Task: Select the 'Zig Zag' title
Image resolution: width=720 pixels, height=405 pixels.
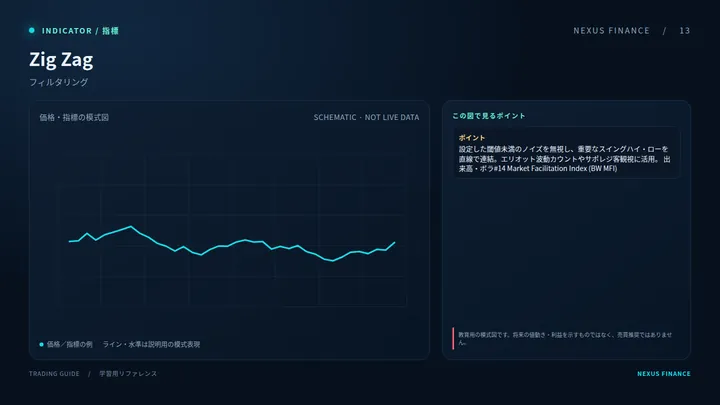Action: [61, 60]
